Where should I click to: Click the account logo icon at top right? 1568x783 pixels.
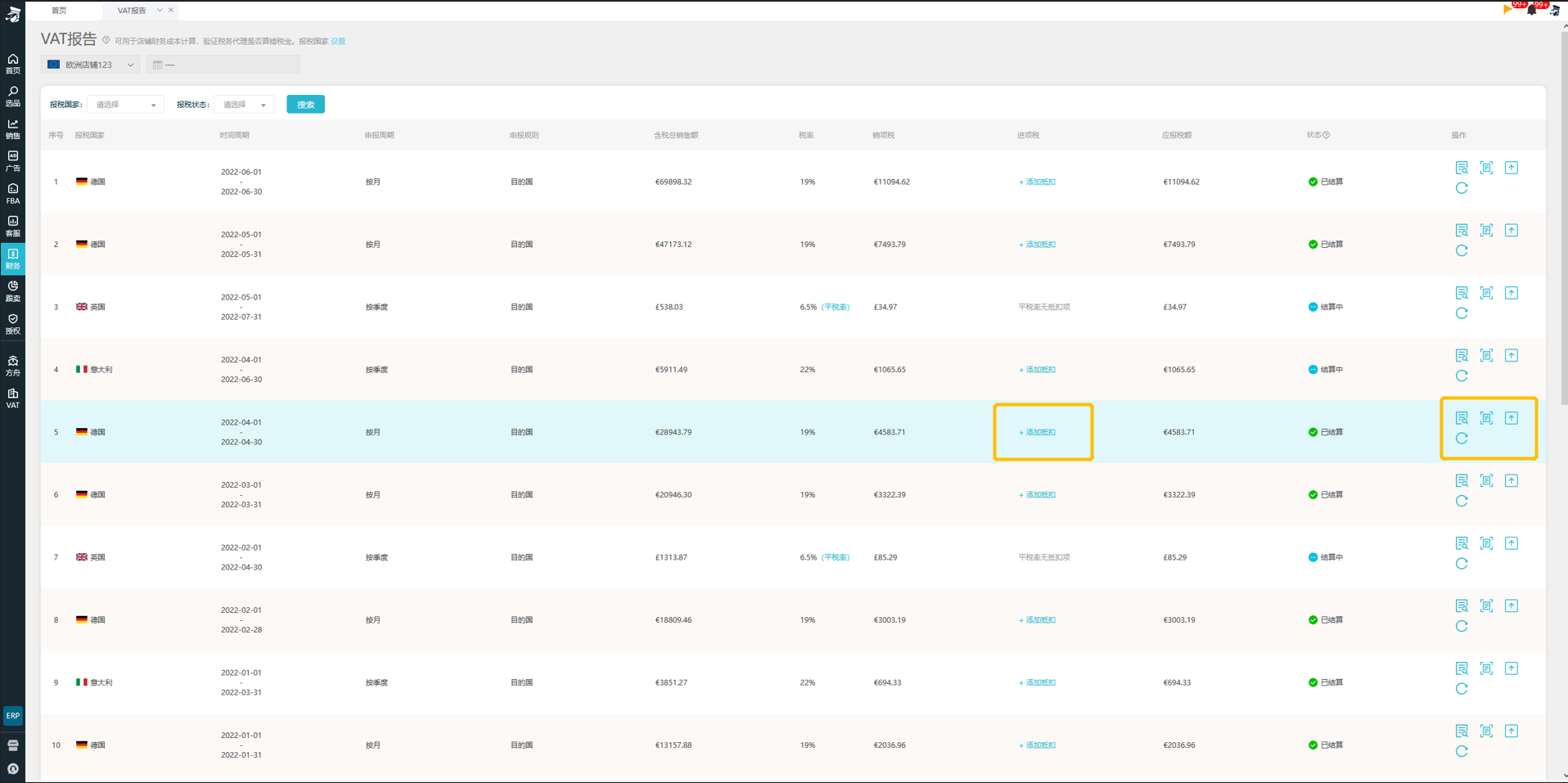tap(1554, 10)
